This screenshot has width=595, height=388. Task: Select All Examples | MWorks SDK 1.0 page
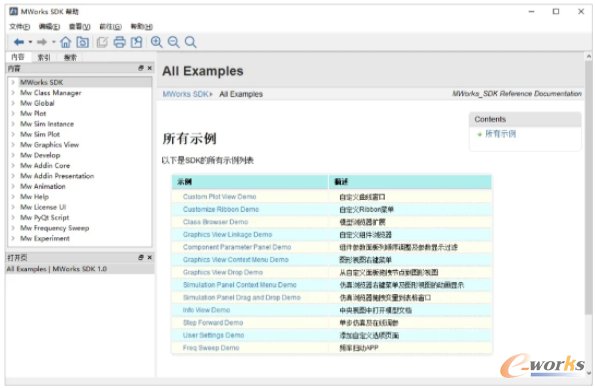click(x=80, y=269)
